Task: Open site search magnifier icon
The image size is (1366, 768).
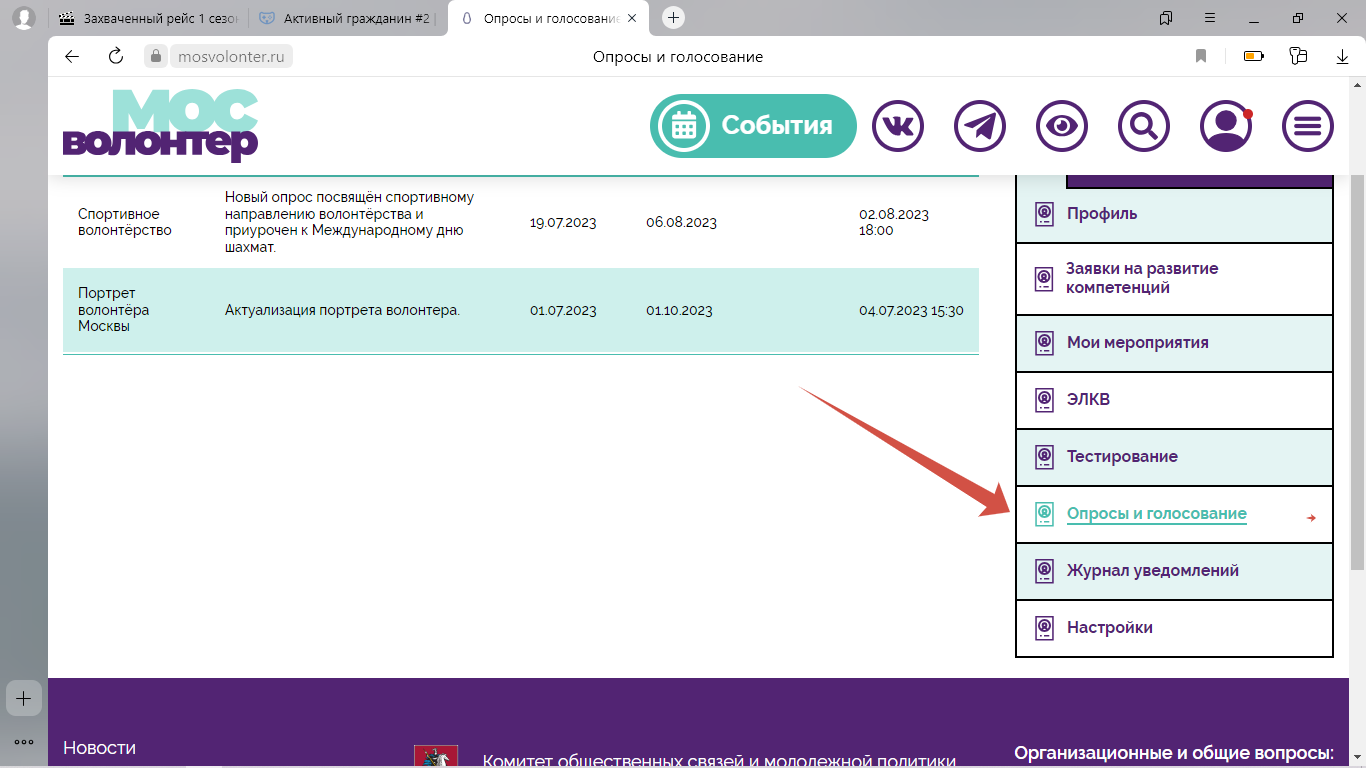Action: pos(1144,126)
